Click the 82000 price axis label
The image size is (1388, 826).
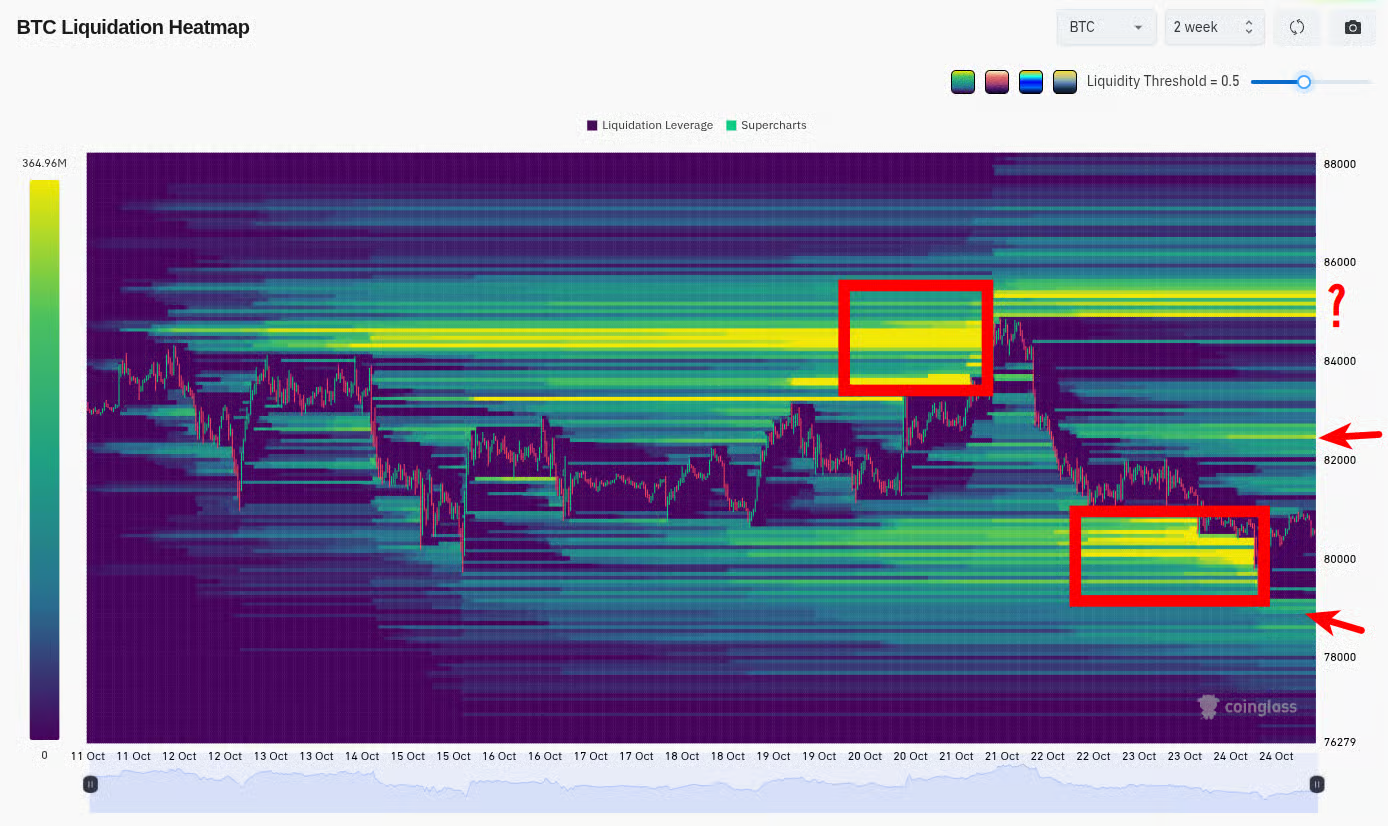1339,461
